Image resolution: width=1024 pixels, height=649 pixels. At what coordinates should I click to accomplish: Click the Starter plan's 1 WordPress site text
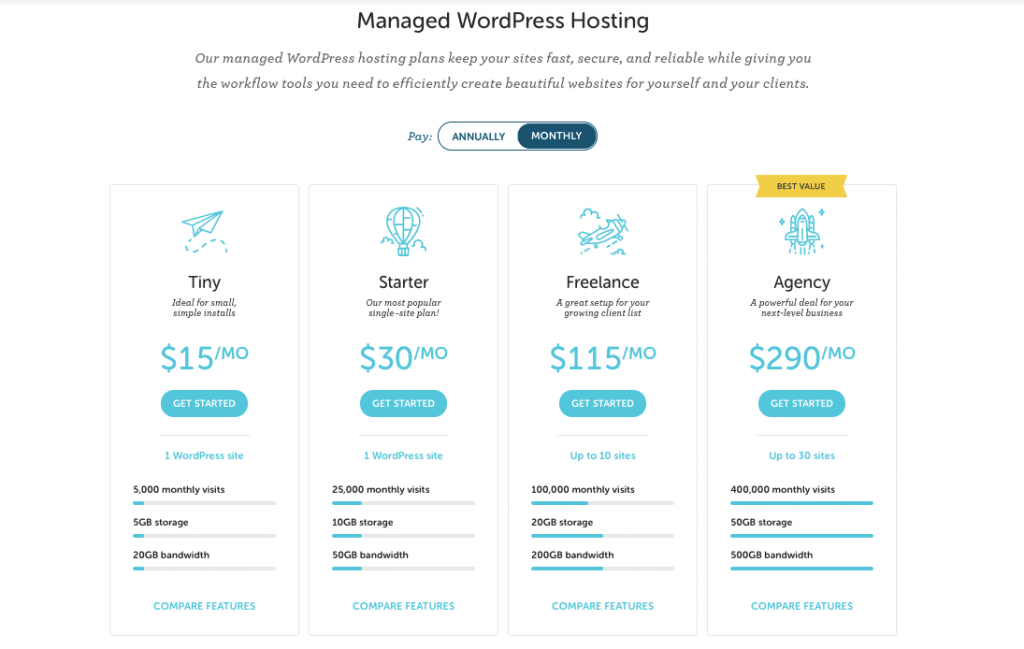coord(404,456)
